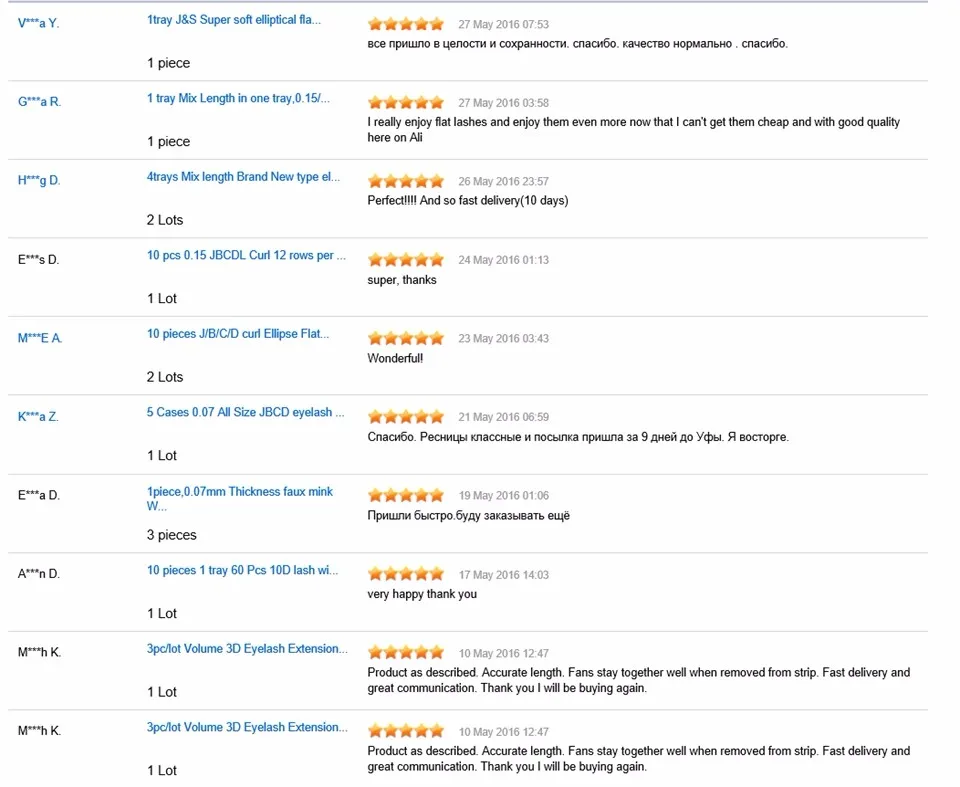Image resolution: width=960 pixels, height=787 pixels.
Task: Click star rating of 'Perfect!!!!' review
Action: pyautogui.click(x=406, y=181)
